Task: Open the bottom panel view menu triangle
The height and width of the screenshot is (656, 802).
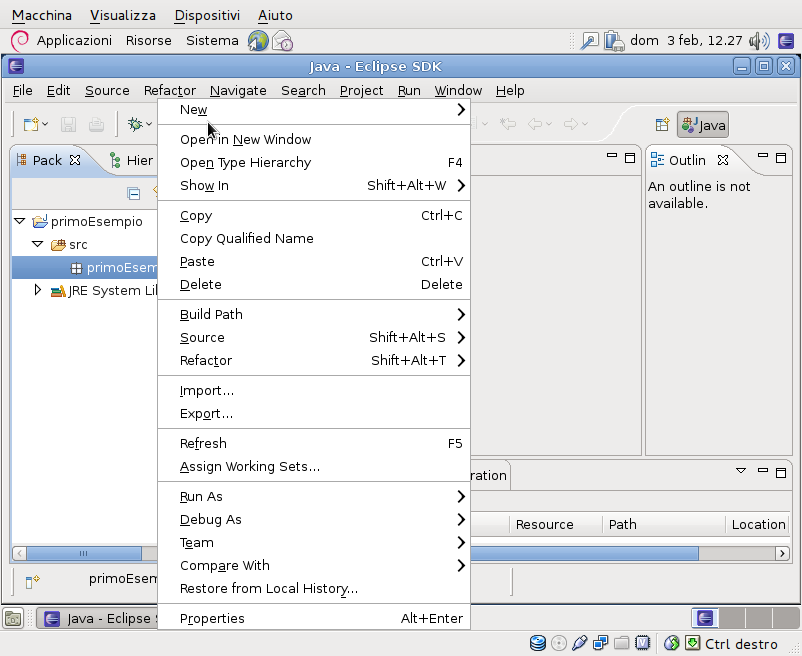Action: coord(741,470)
